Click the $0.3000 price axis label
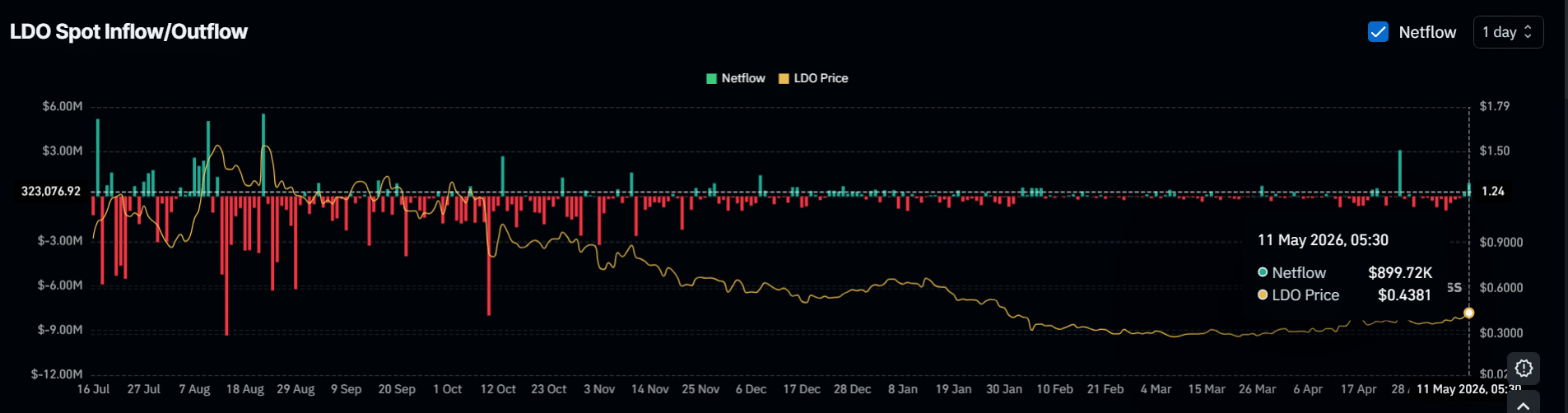This screenshot has width=1568, height=413. point(1501,333)
